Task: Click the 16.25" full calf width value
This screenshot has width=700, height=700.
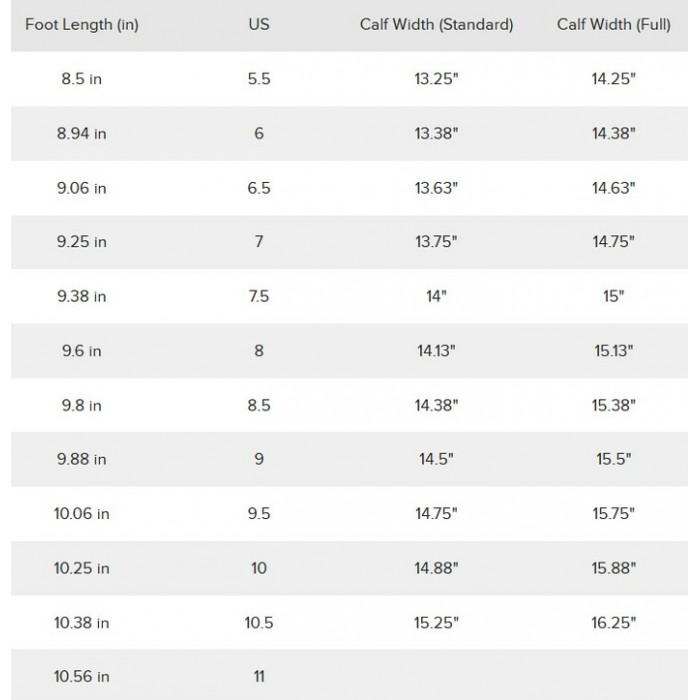Action: (613, 623)
